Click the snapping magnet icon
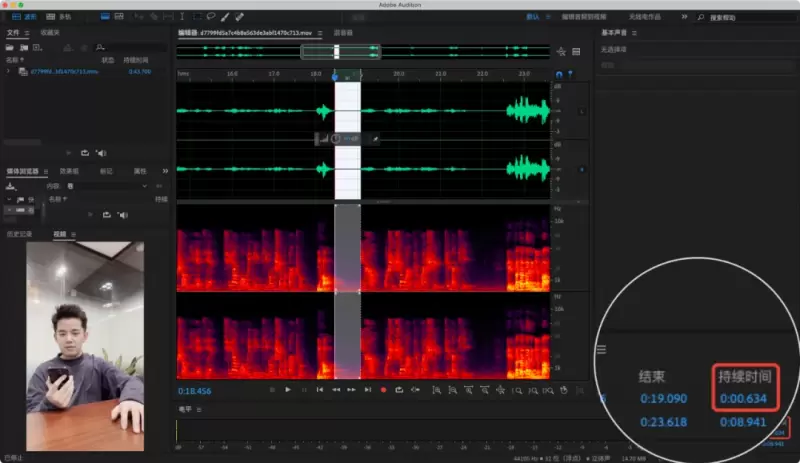Image resolution: width=800 pixels, height=463 pixels. pos(559,74)
